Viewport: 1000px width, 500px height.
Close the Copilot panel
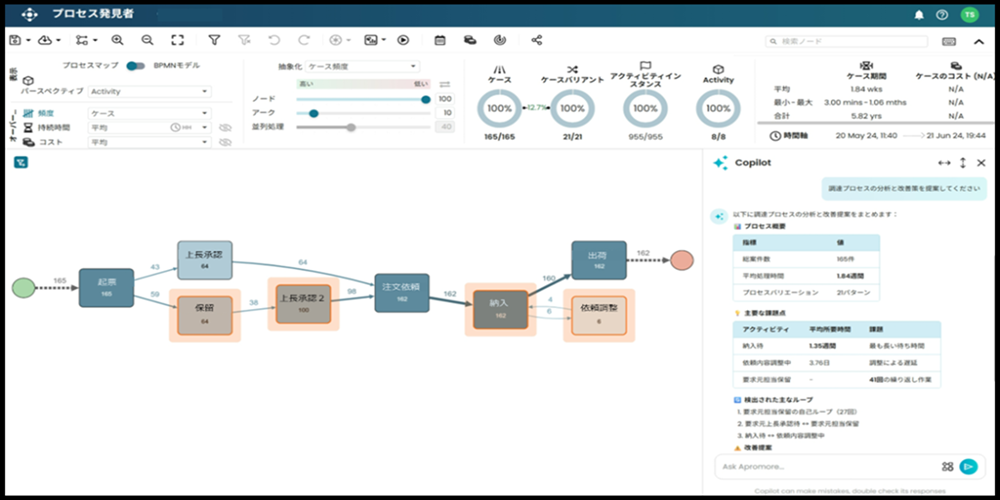(x=981, y=163)
